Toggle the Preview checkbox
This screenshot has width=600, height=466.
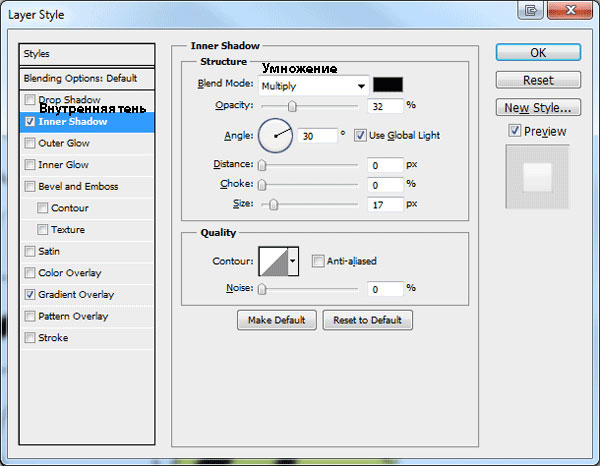click(514, 131)
